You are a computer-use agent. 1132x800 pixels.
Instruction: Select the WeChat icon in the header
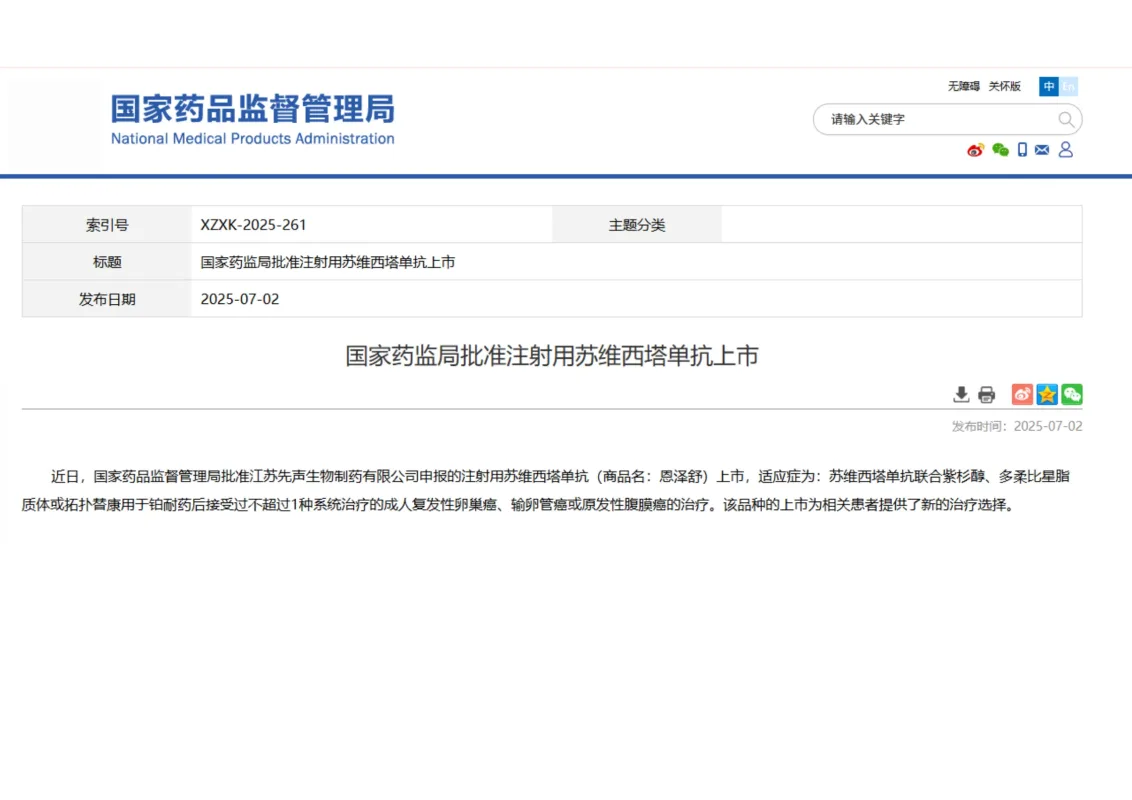click(999, 150)
